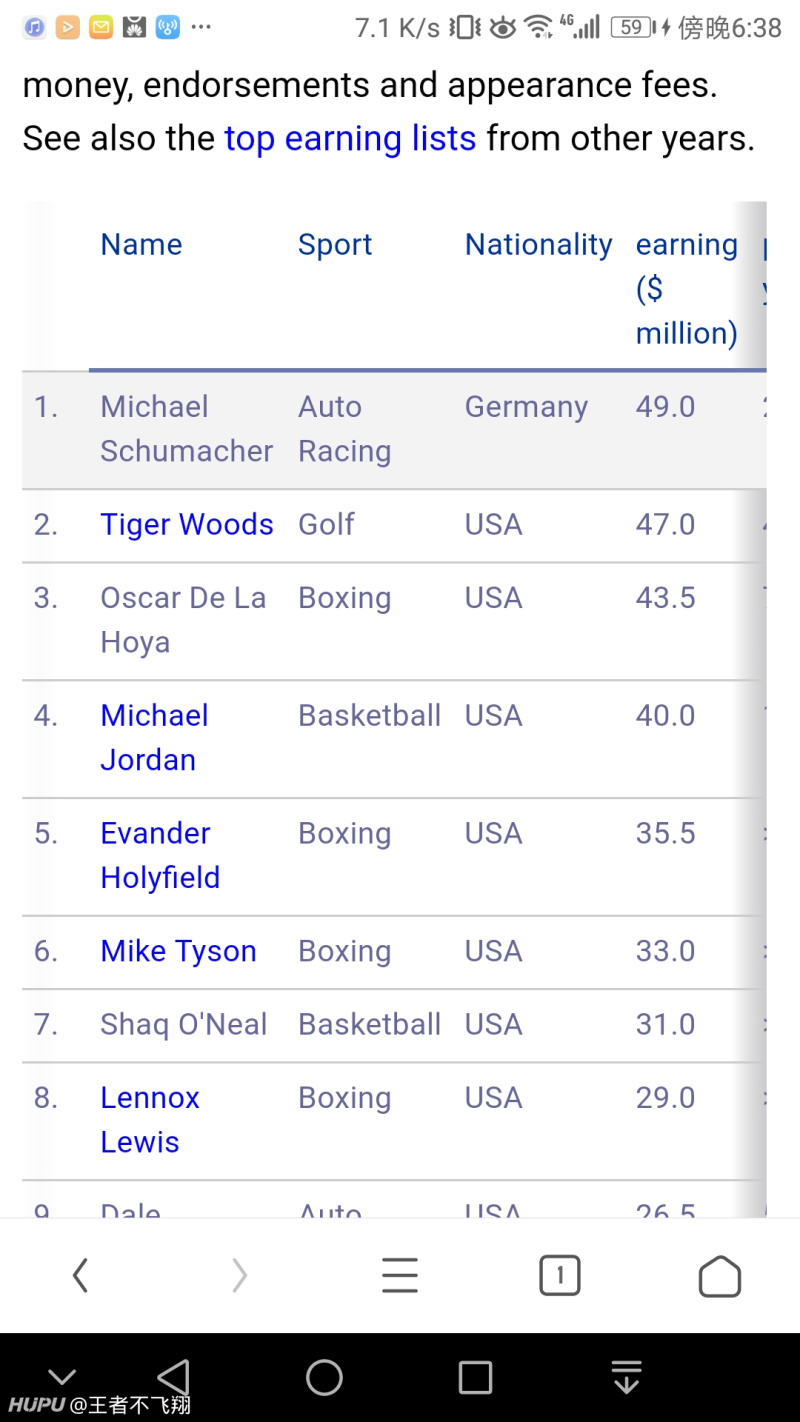Tap Android home circle button
The image size is (800, 1422).
[x=324, y=1377]
